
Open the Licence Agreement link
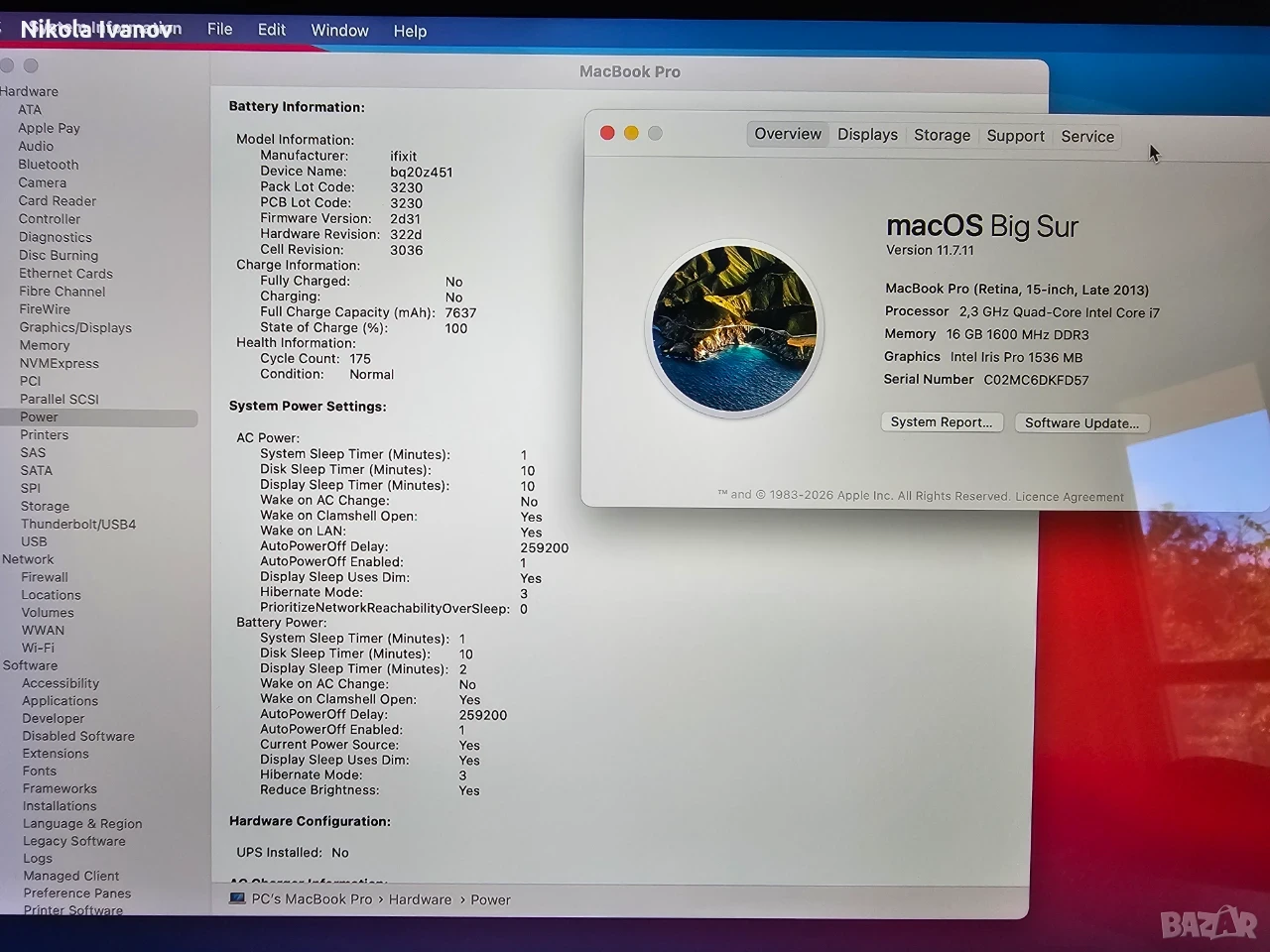tap(1070, 497)
